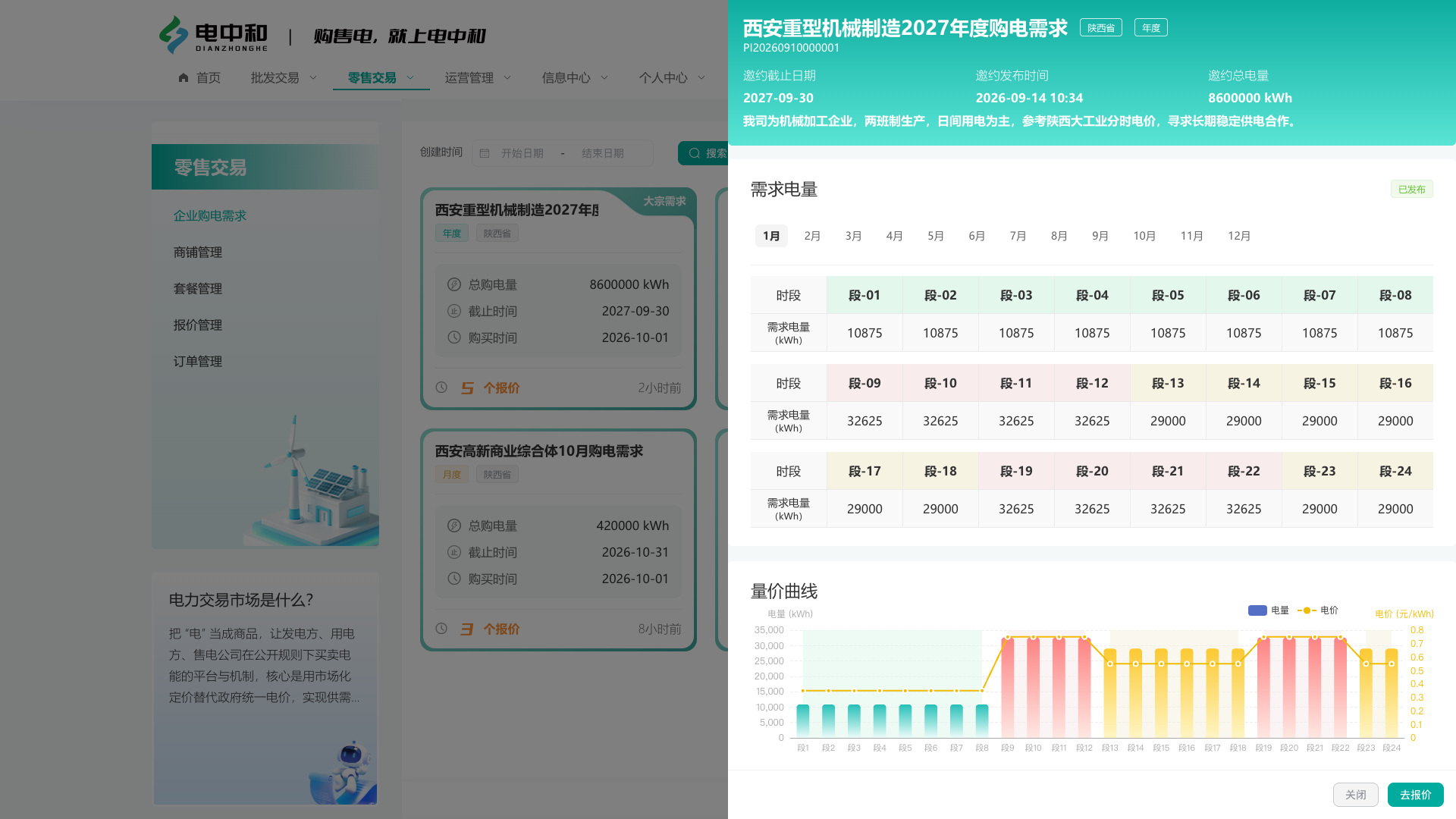Click the 段-24 column header
This screenshot has width=1456, height=819.
[1395, 471]
